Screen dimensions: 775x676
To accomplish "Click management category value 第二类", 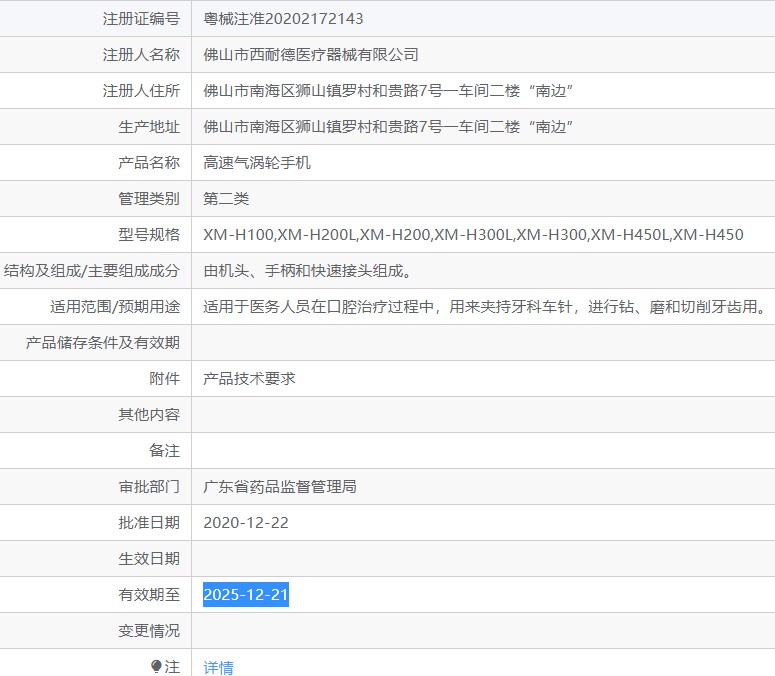I will (x=226, y=199).
